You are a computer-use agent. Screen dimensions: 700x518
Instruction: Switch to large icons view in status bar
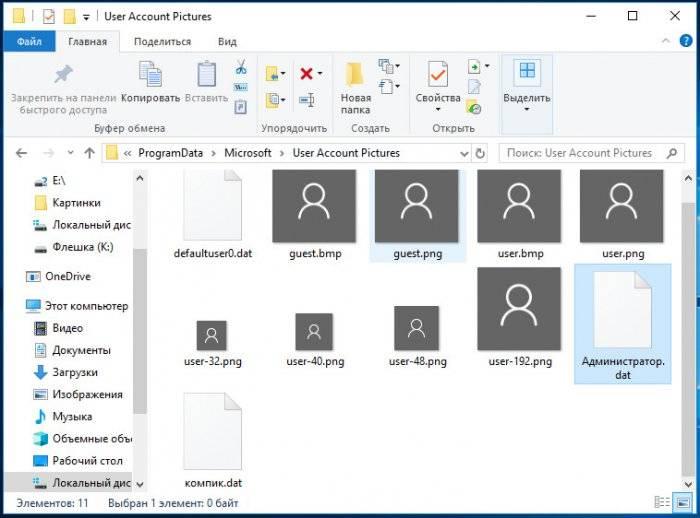point(683,502)
